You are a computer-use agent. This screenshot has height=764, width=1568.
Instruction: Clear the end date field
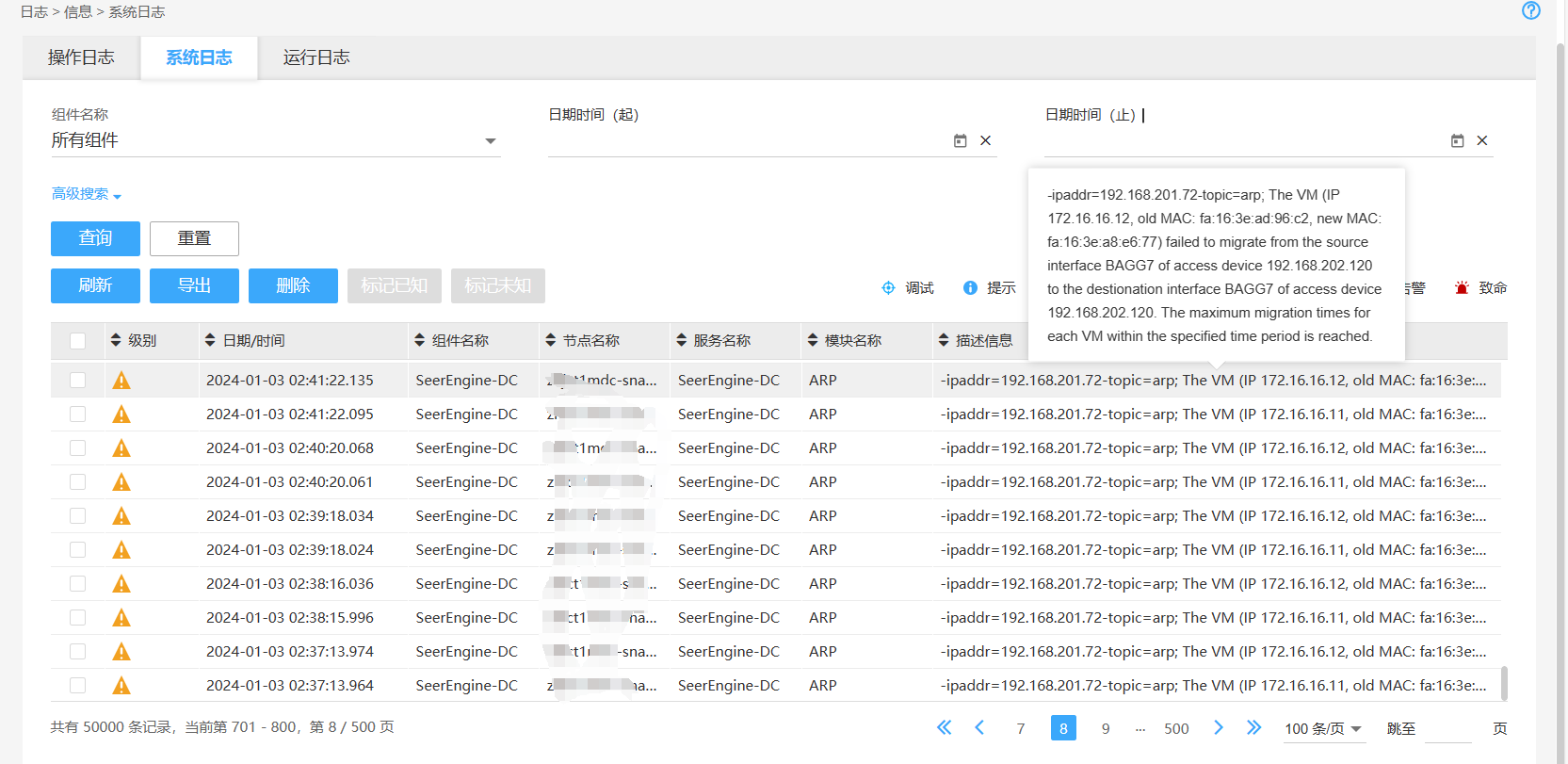1481,140
